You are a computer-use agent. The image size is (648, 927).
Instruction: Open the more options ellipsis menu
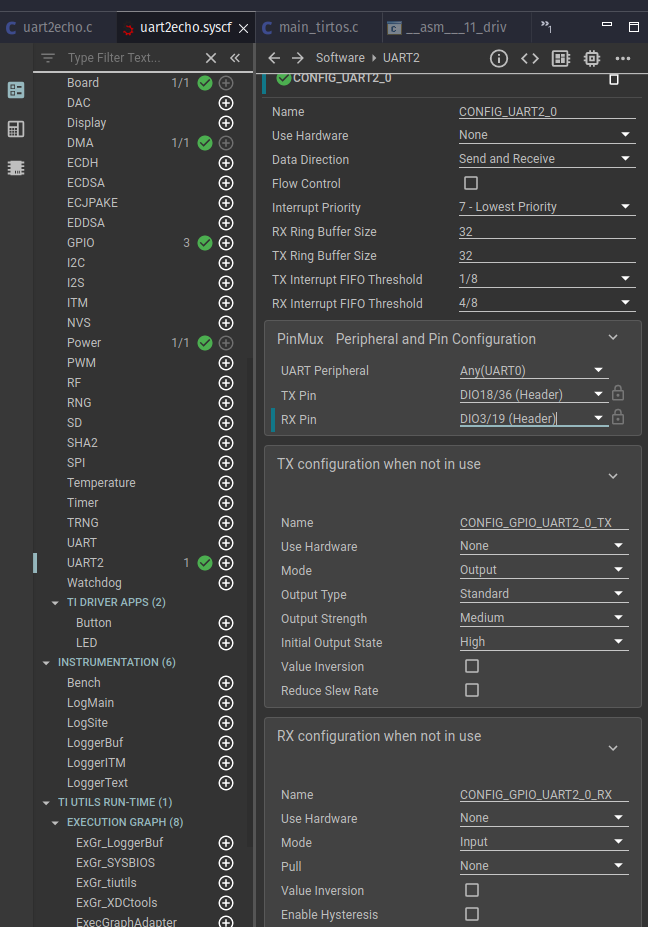coord(622,60)
